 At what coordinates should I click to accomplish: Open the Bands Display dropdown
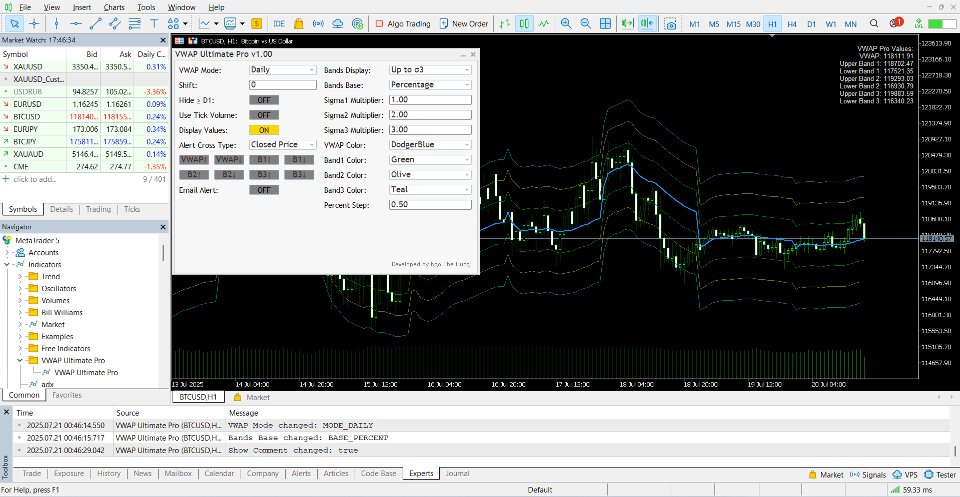click(430, 70)
